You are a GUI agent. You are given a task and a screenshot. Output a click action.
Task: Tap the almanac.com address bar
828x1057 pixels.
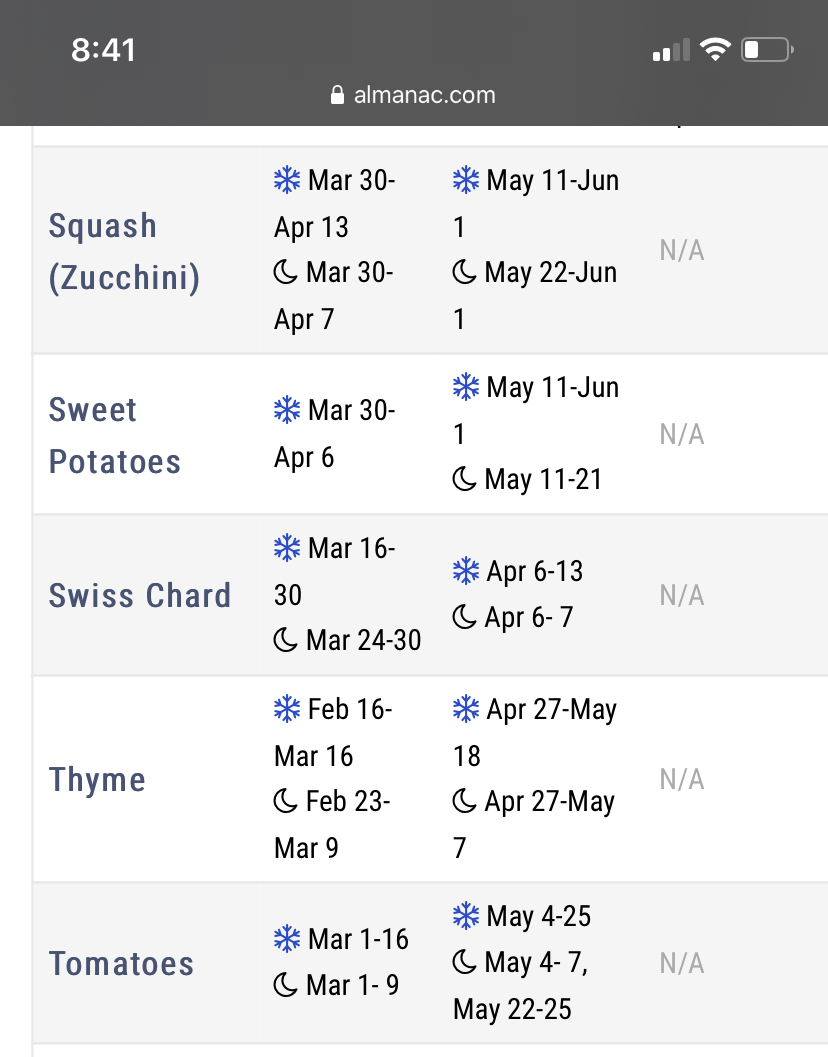pos(413,95)
